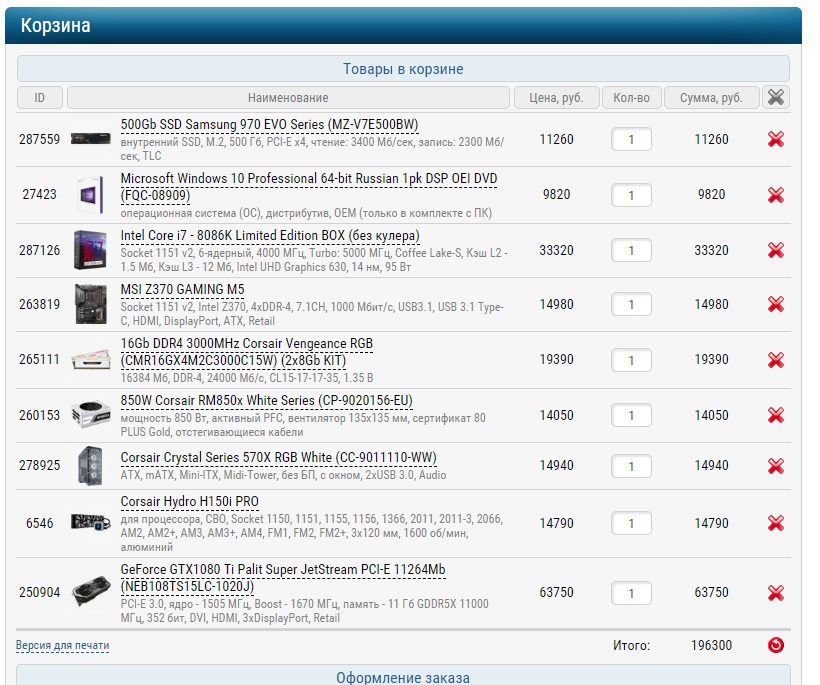Open Microsoft Windows 10 Professional product link
This screenshot has width=820, height=685.
(x=309, y=187)
